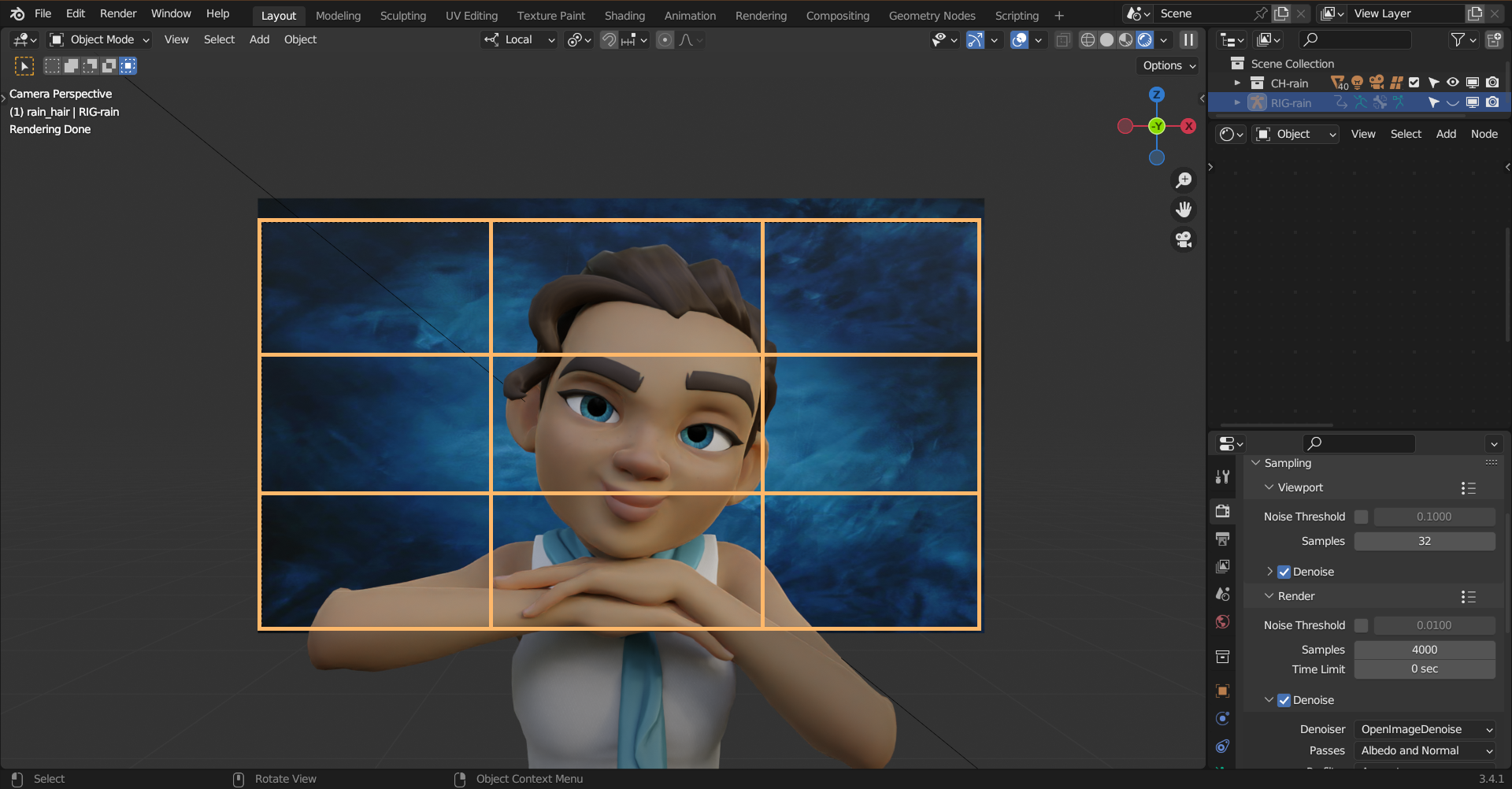Switch to solid viewport shading
This screenshot has height=789, width=1512.
pos(1106,39)
